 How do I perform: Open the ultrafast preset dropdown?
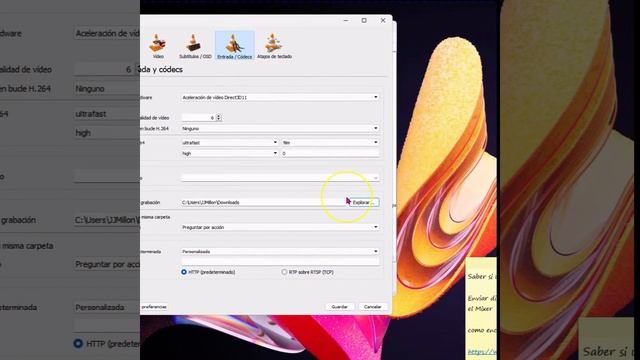pyautogui.click(x=230, y=142)
